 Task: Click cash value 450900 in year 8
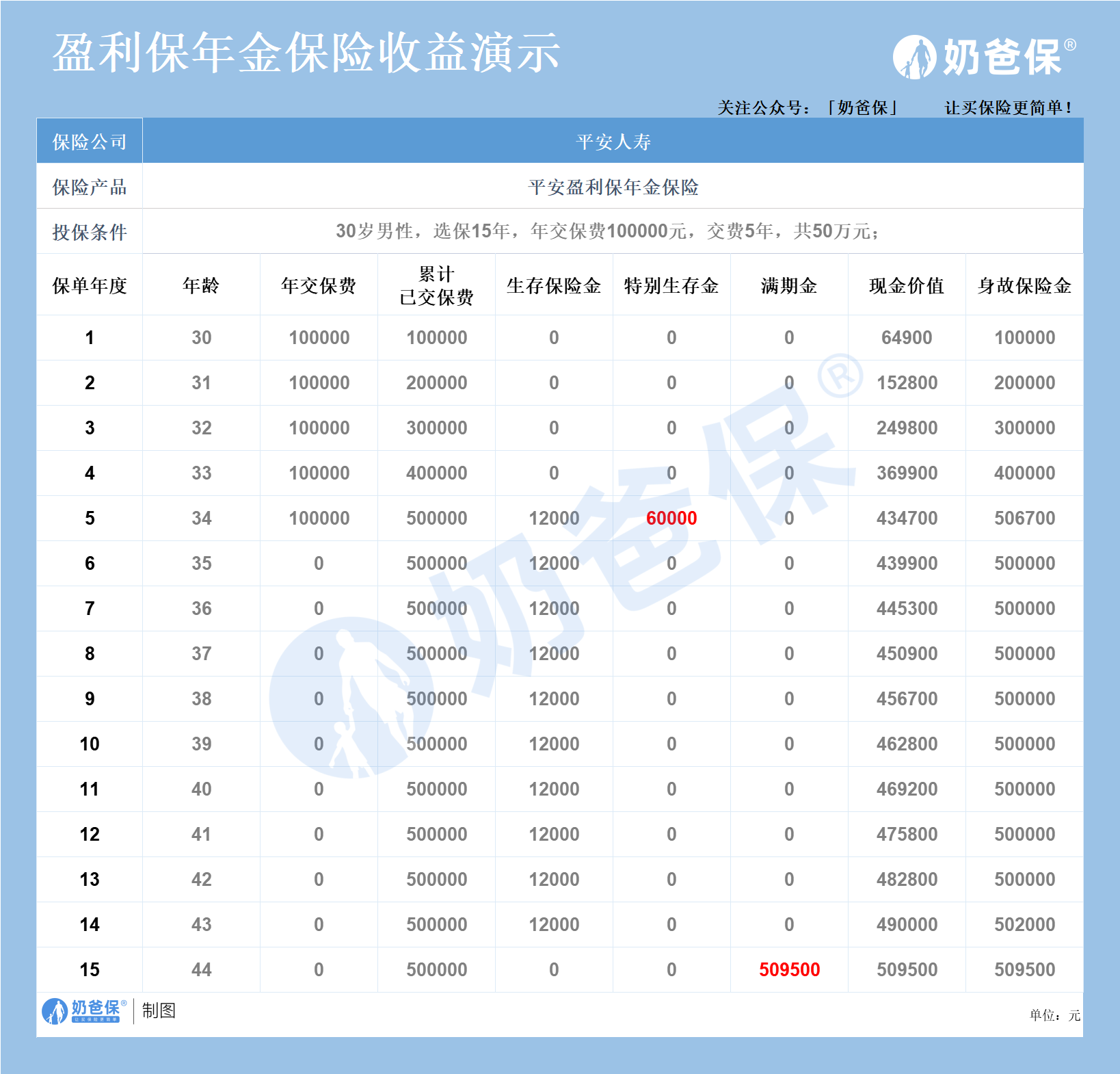point(907,654)
